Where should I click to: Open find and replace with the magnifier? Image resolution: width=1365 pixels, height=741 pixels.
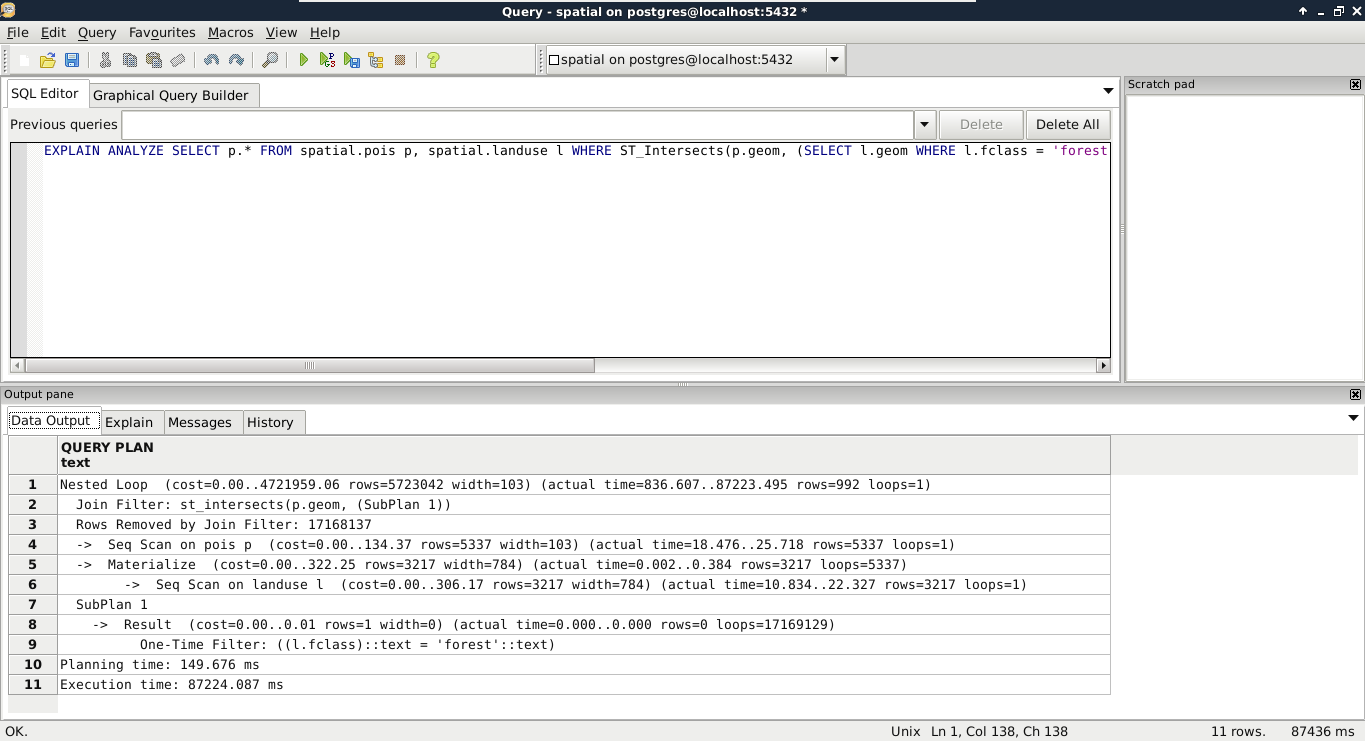(x=270, y=60)
